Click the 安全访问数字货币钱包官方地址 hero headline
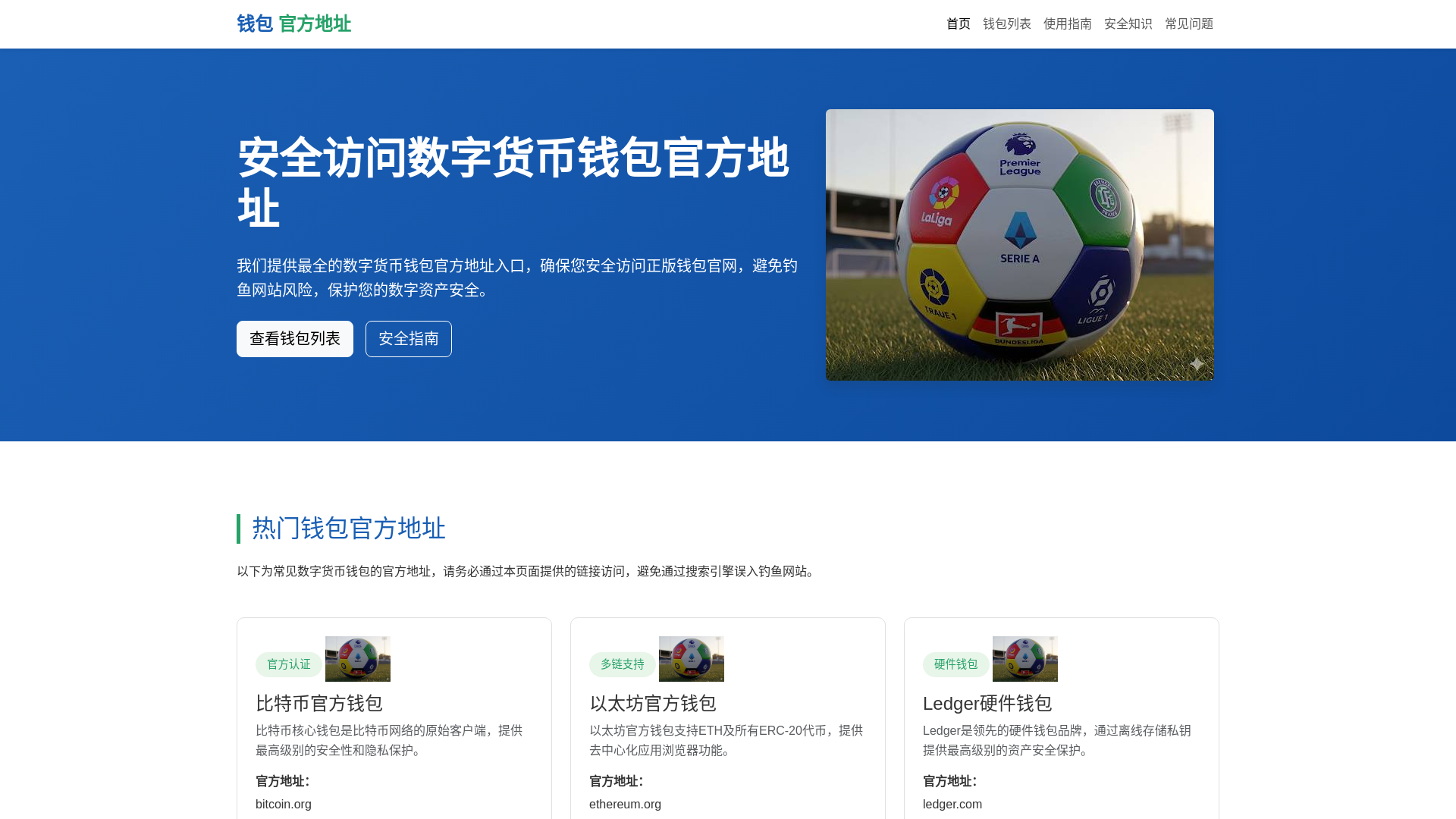This screenshot has height=819, width=1456. pos(513,183)
